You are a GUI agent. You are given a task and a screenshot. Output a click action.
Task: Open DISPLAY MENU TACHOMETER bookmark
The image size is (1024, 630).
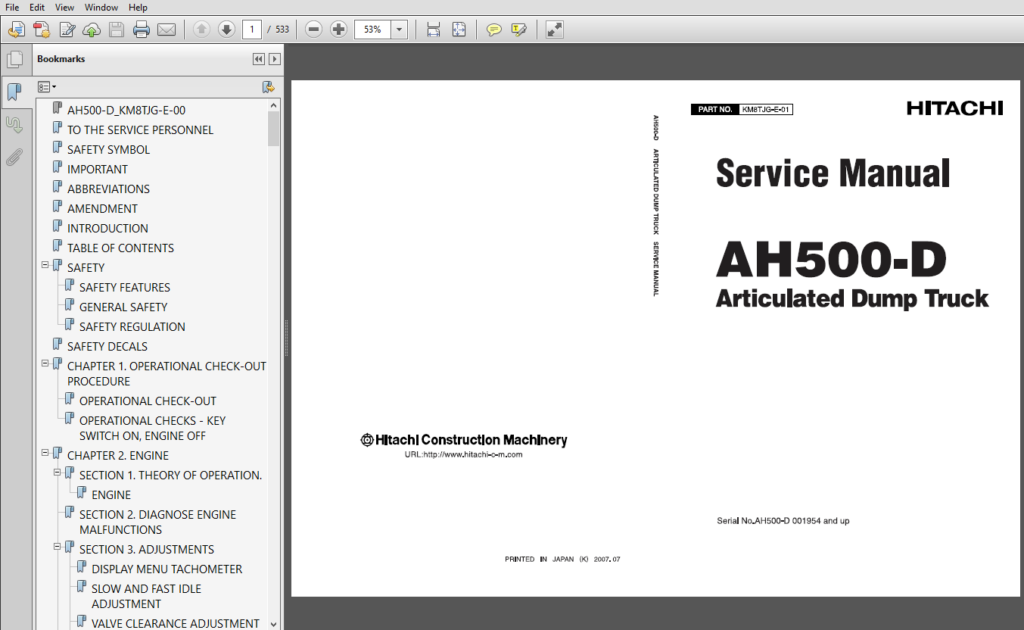point(167,569)
